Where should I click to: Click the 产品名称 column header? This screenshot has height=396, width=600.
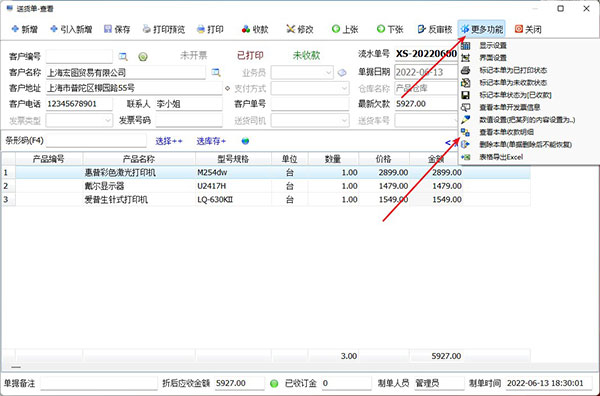click(x=139, y=159)
